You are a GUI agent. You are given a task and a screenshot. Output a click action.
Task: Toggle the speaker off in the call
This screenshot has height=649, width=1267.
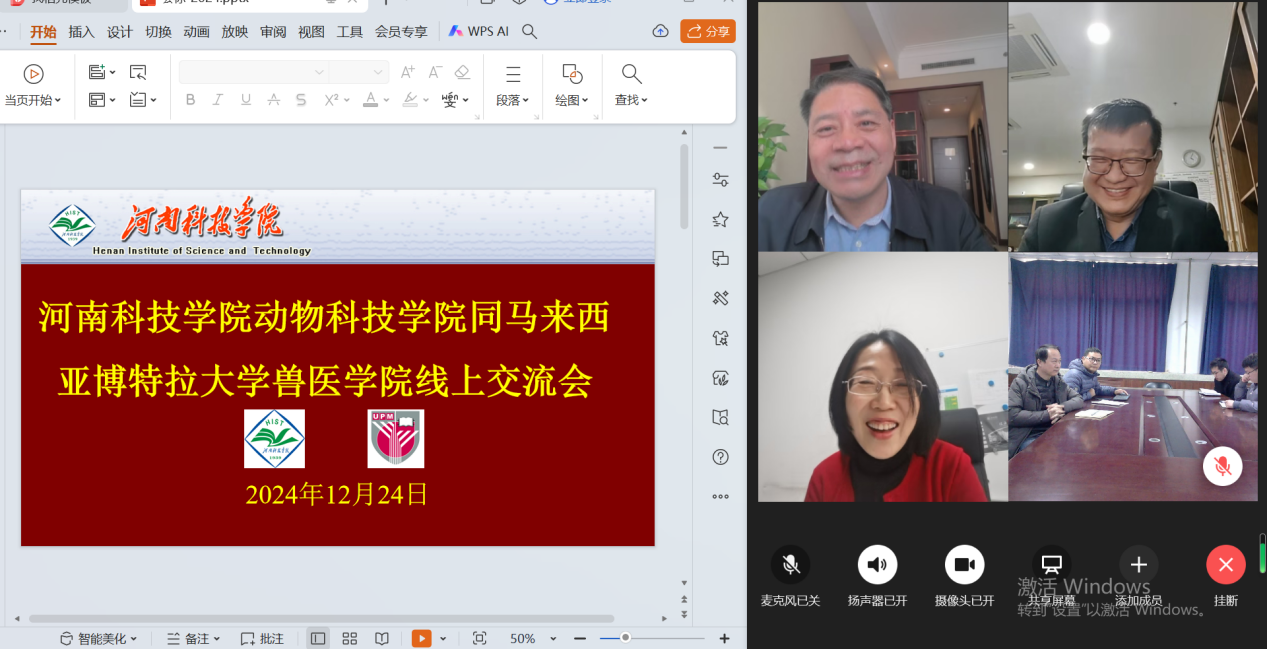pyautogui.click(x=877, y=565)
